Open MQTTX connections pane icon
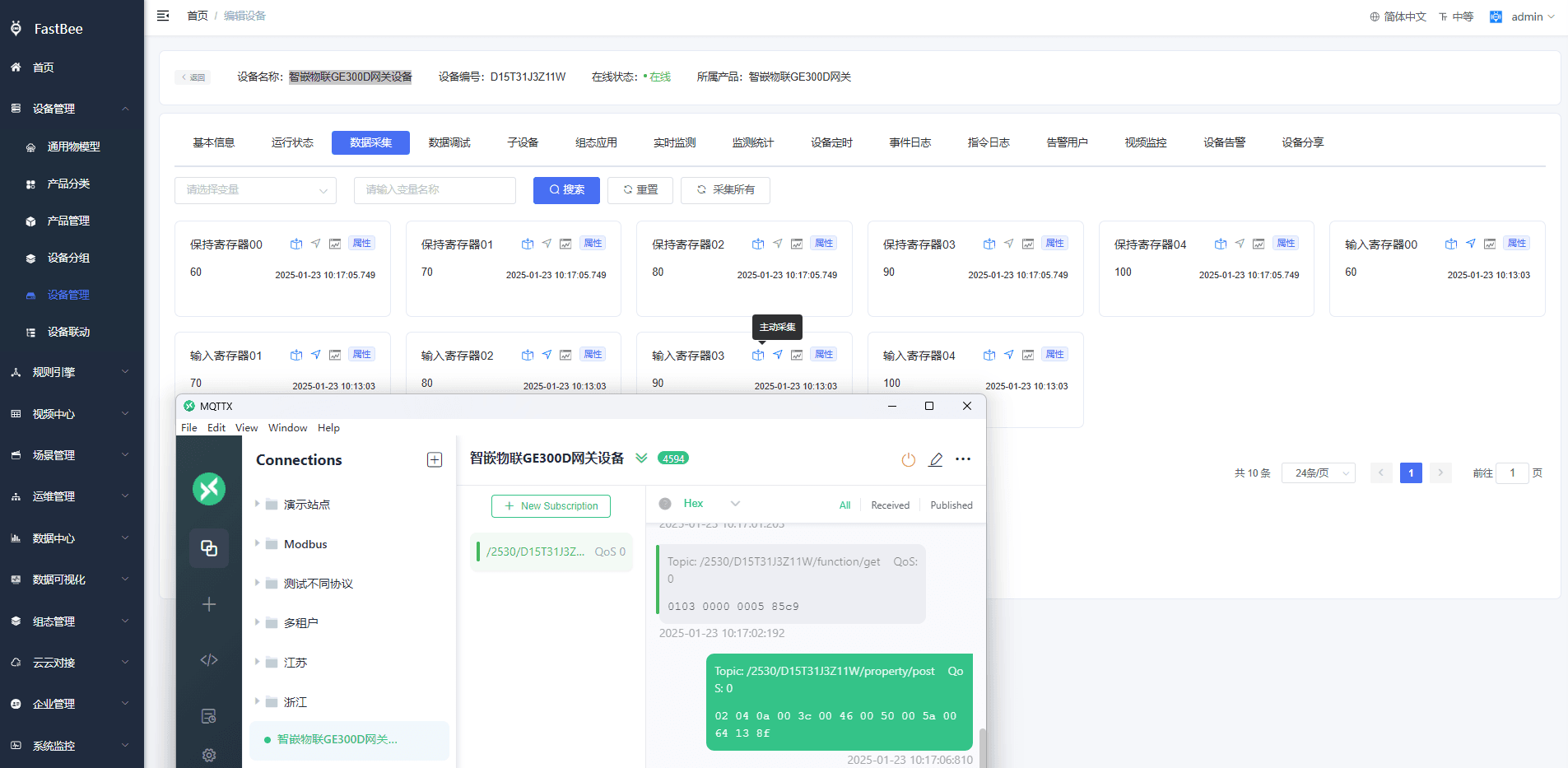The image size is (1568, 768). pos(209,548)
